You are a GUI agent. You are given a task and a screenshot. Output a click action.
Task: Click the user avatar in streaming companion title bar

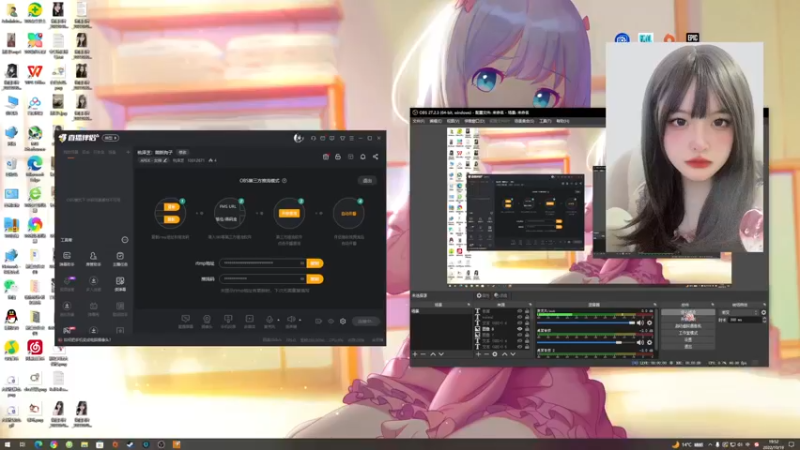point(298,138)
